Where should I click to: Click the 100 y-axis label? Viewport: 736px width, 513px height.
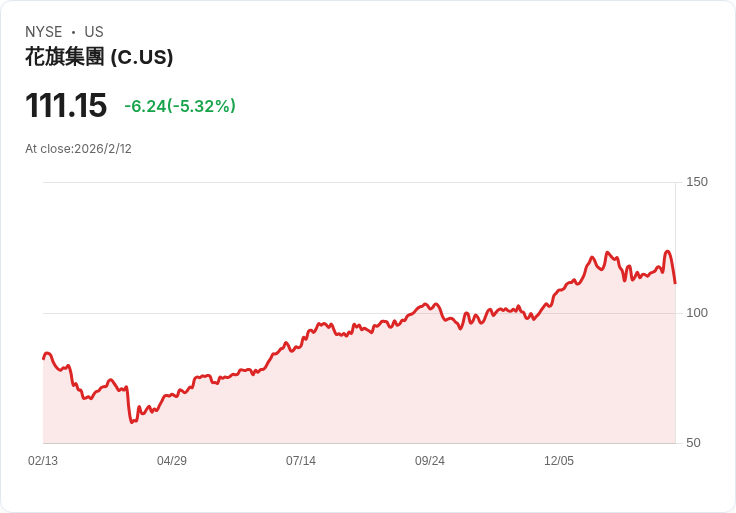coord(697,313)
